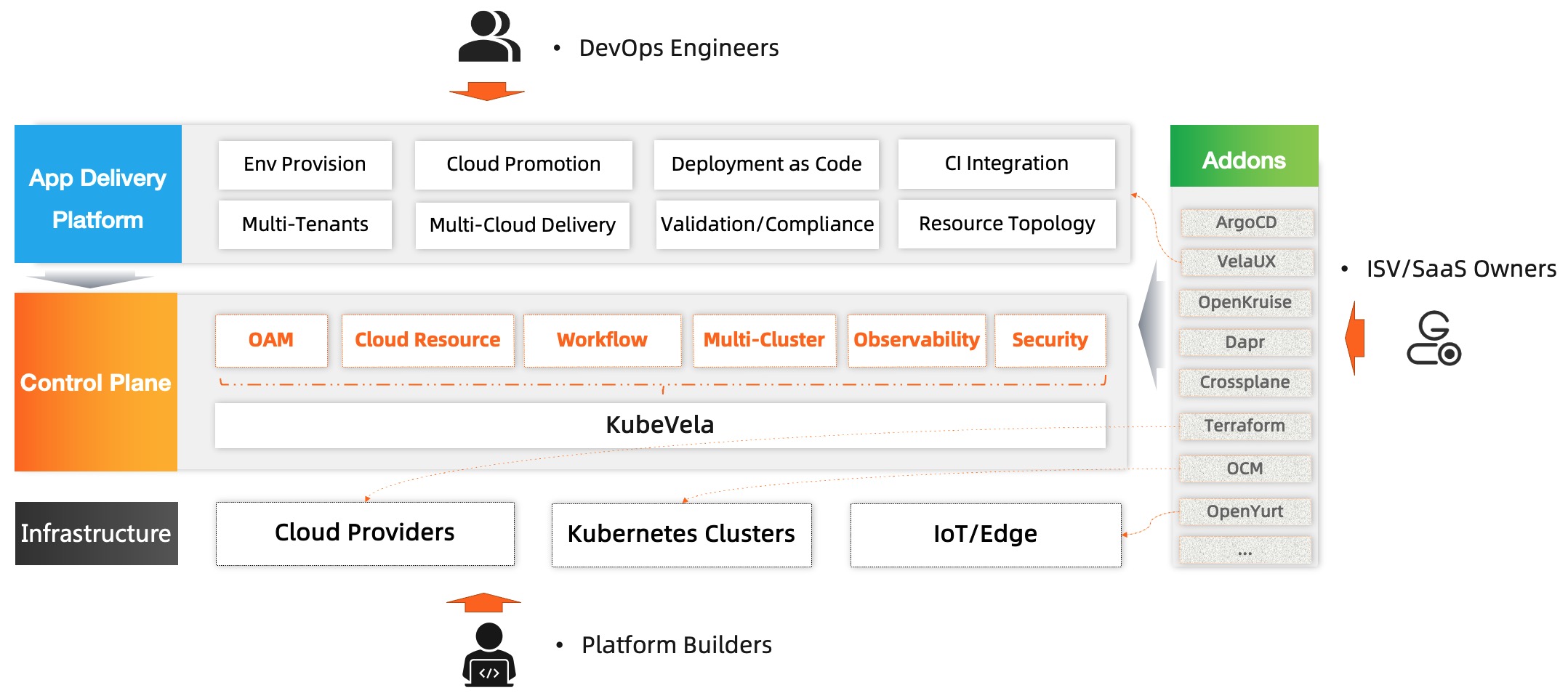Click the ArgoCD addon box
1568x693 pixels.
[1246, 222]
